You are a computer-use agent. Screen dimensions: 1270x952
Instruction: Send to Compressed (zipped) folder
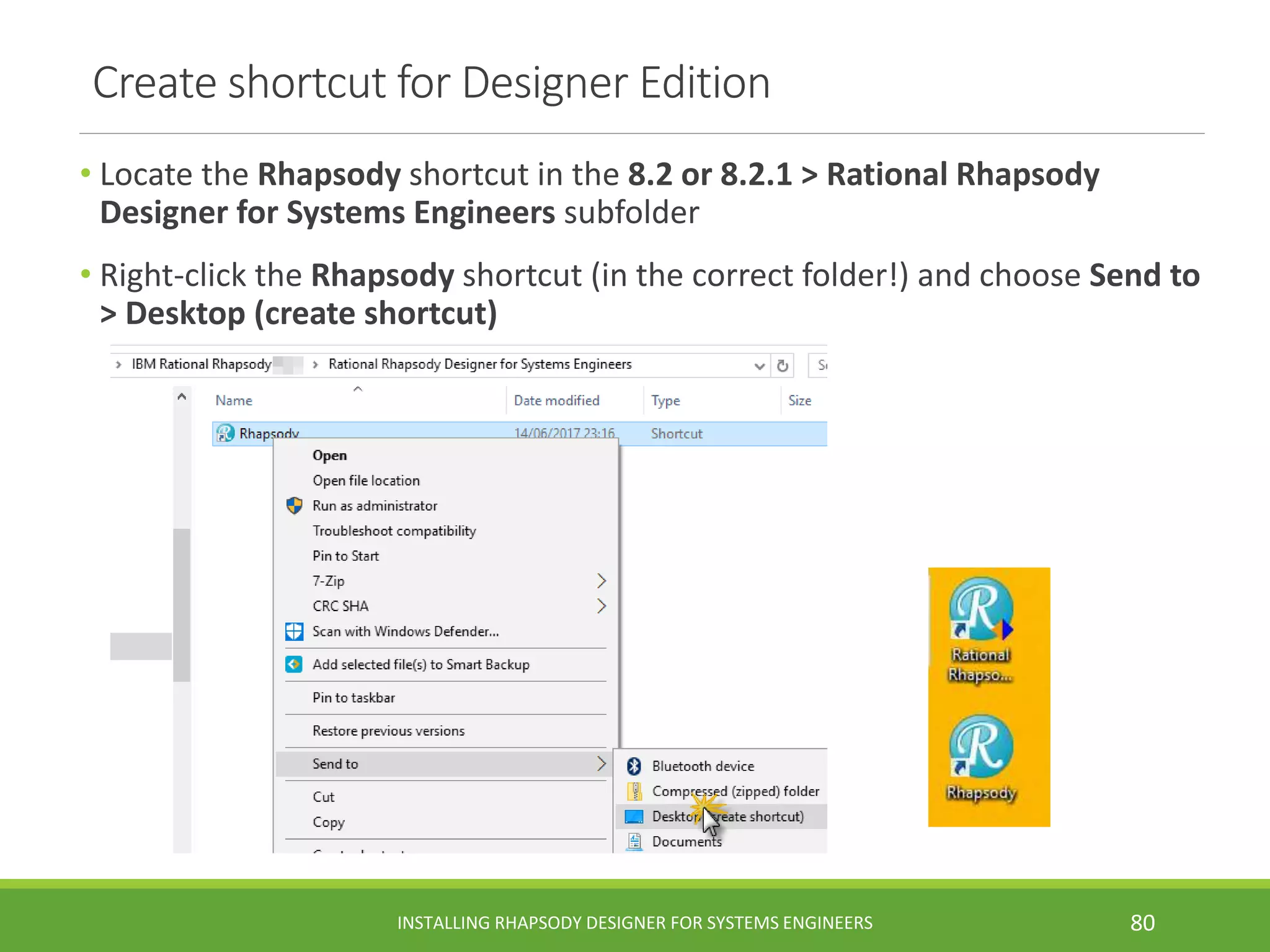tap(735, 791)
